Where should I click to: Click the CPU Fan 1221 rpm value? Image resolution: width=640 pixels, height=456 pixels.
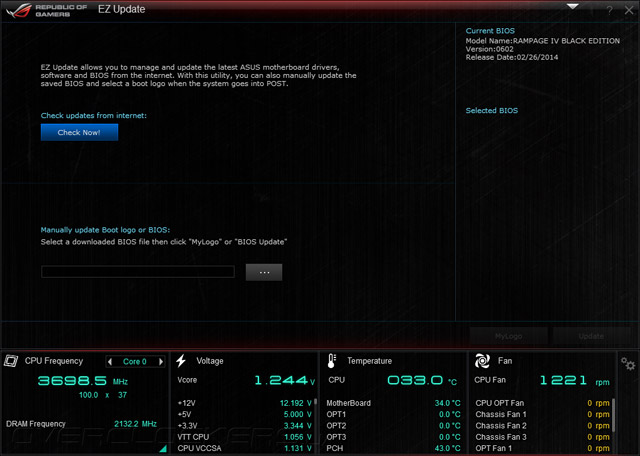pyautogui.click(x=574, y=380)
